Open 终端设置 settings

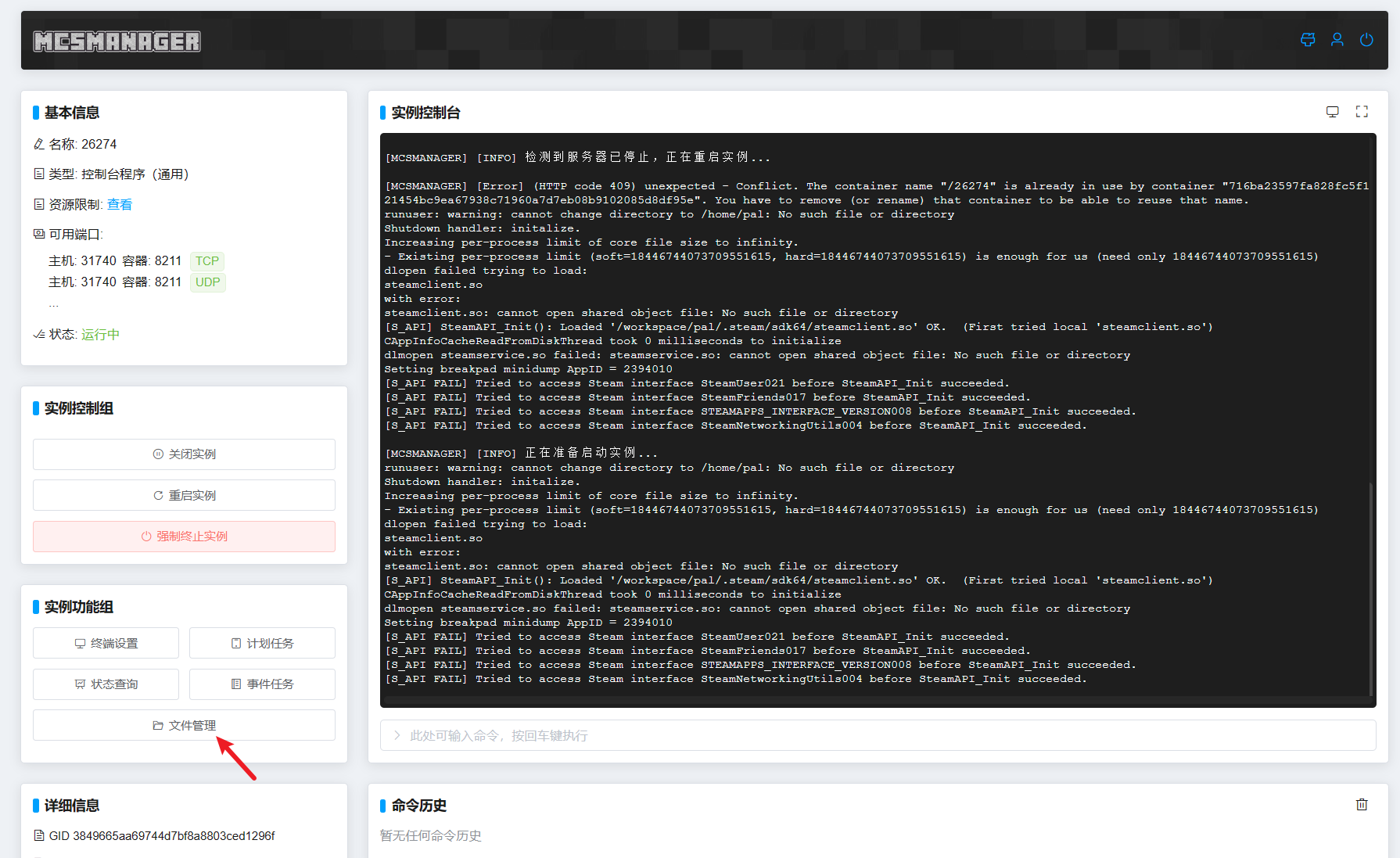tap(106, 643)
